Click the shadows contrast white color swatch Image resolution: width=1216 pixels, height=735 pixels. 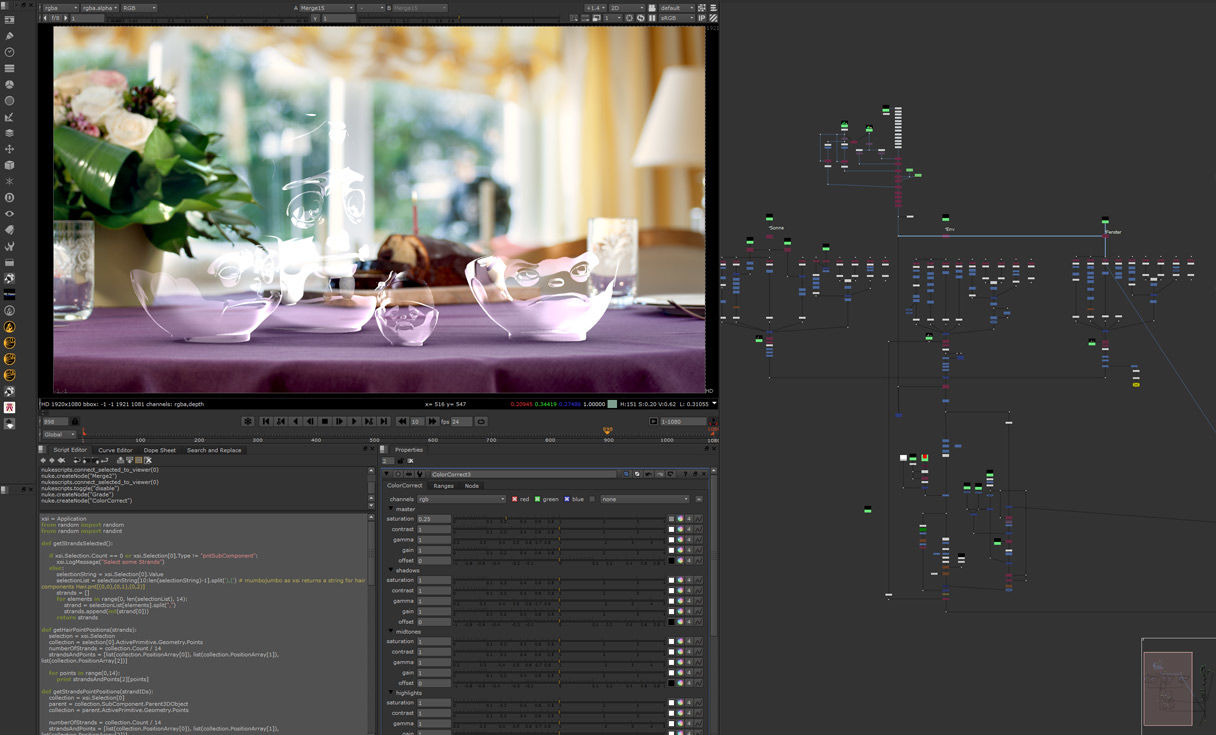672,591
